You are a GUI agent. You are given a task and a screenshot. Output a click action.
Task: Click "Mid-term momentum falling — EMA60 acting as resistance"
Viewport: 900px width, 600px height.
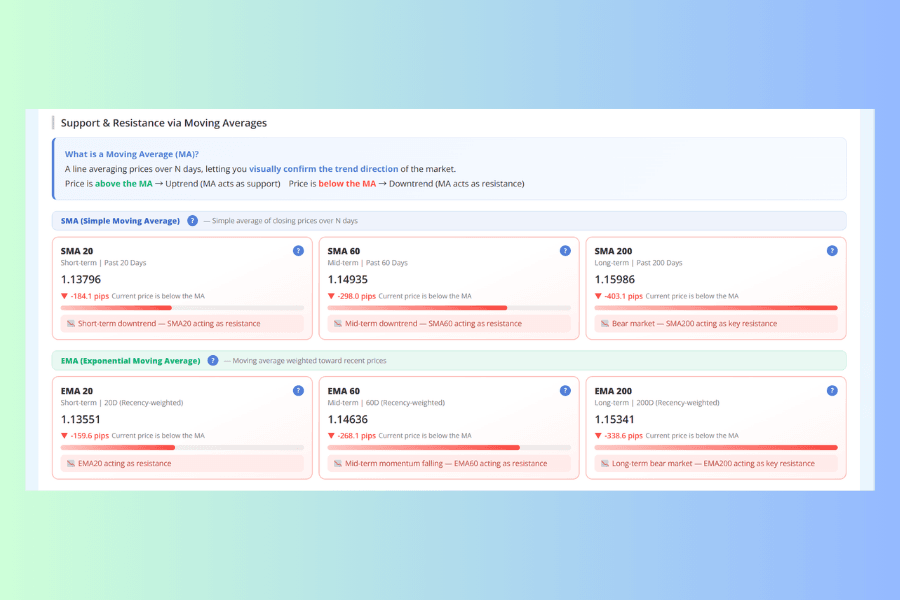pyautogui.click(x=446, y=464)
